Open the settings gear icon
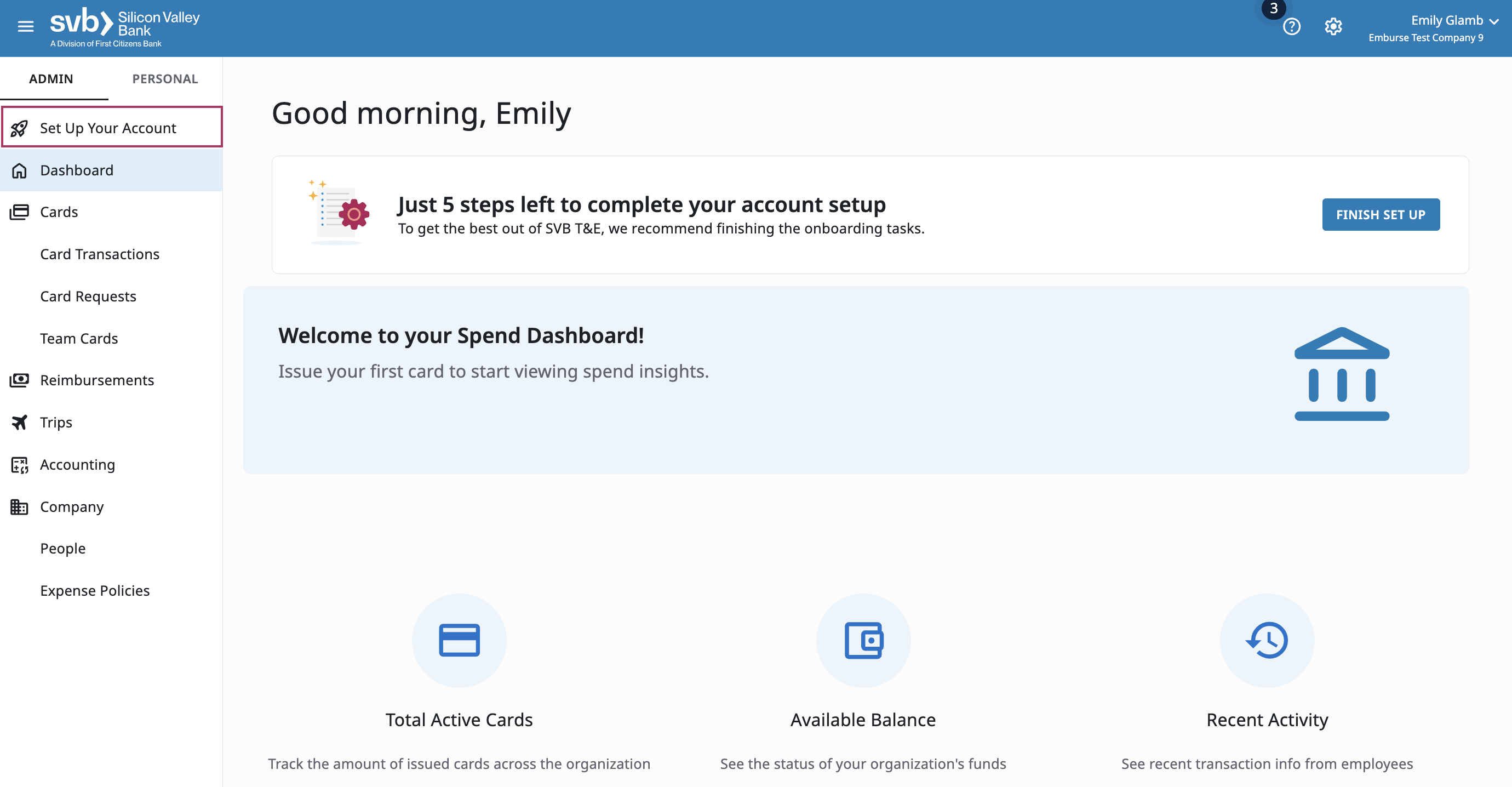Viewport: 1512px width, 787px height. tap(1333, 26)
